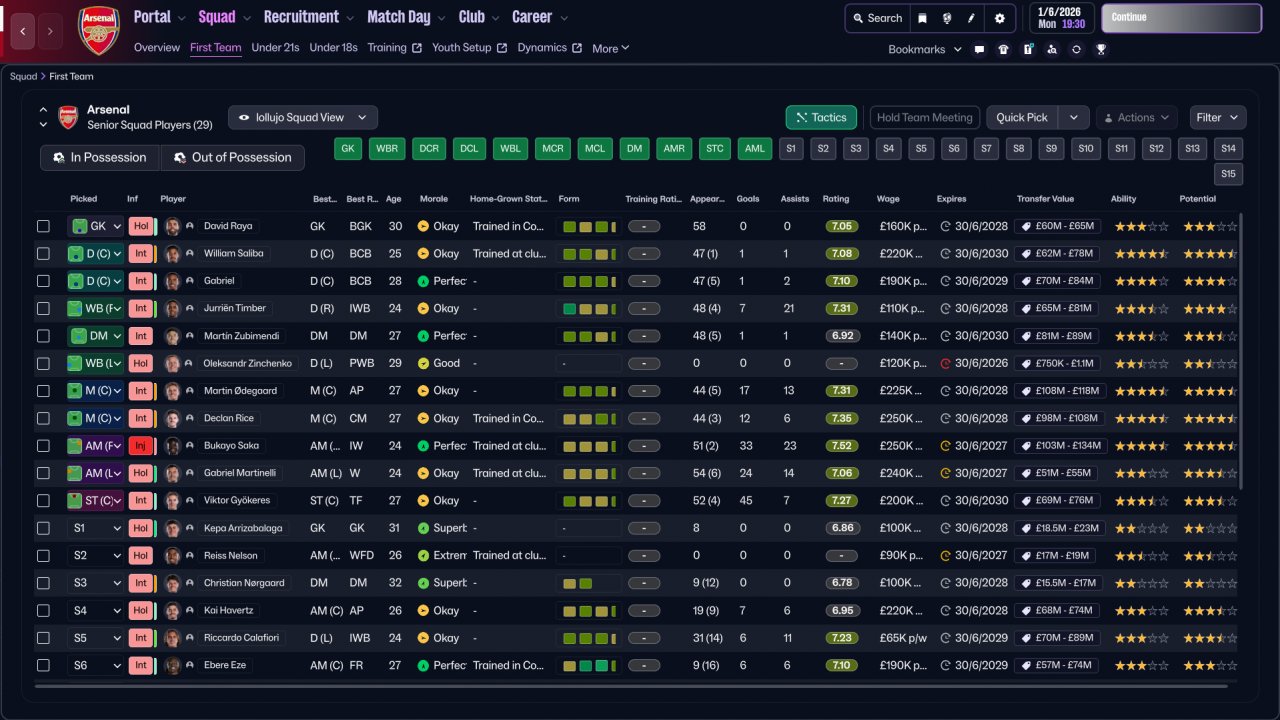Sort by the Wage column header

point(888,199)
